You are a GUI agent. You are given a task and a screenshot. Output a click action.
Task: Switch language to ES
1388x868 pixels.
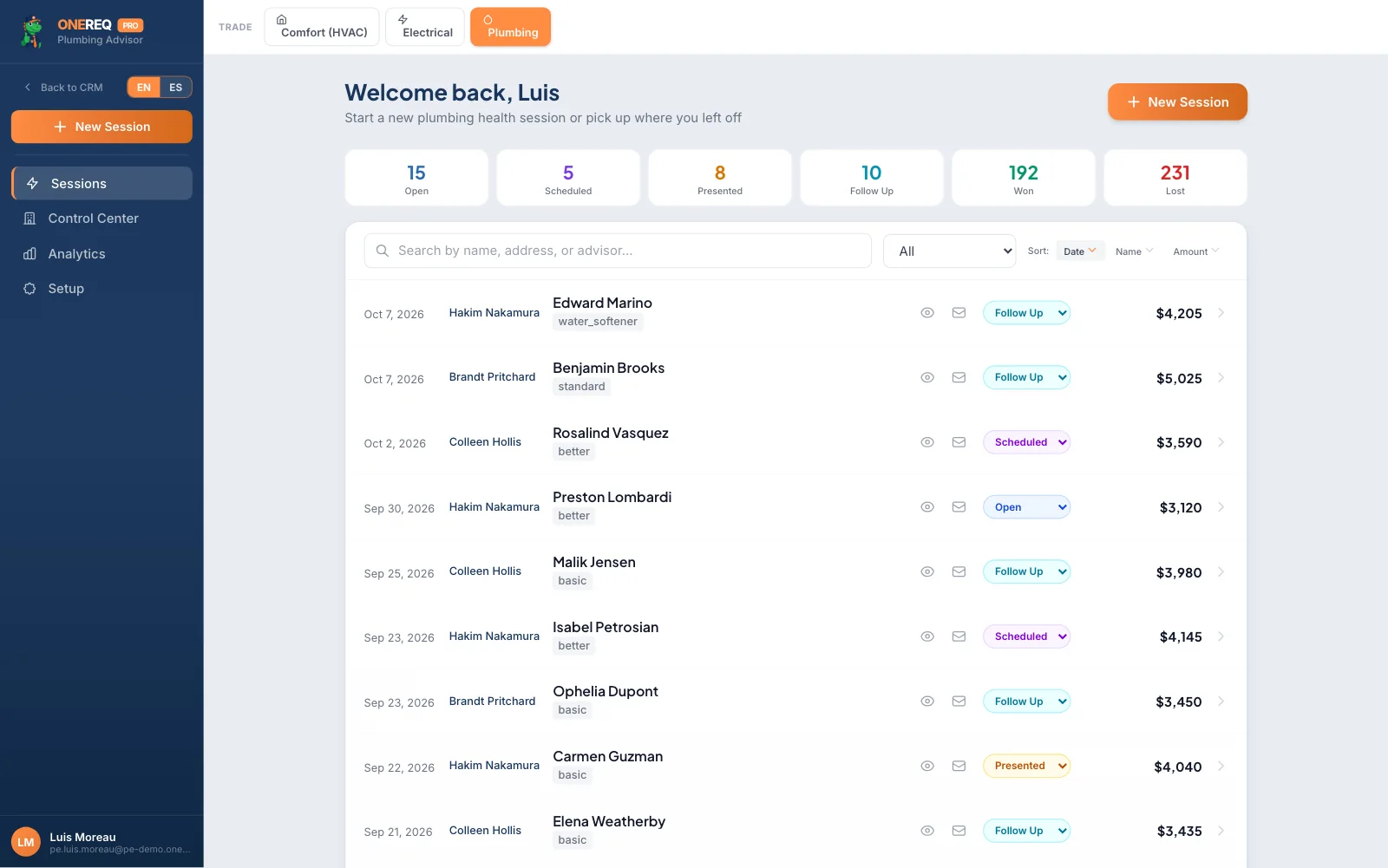tap(176, 88)
